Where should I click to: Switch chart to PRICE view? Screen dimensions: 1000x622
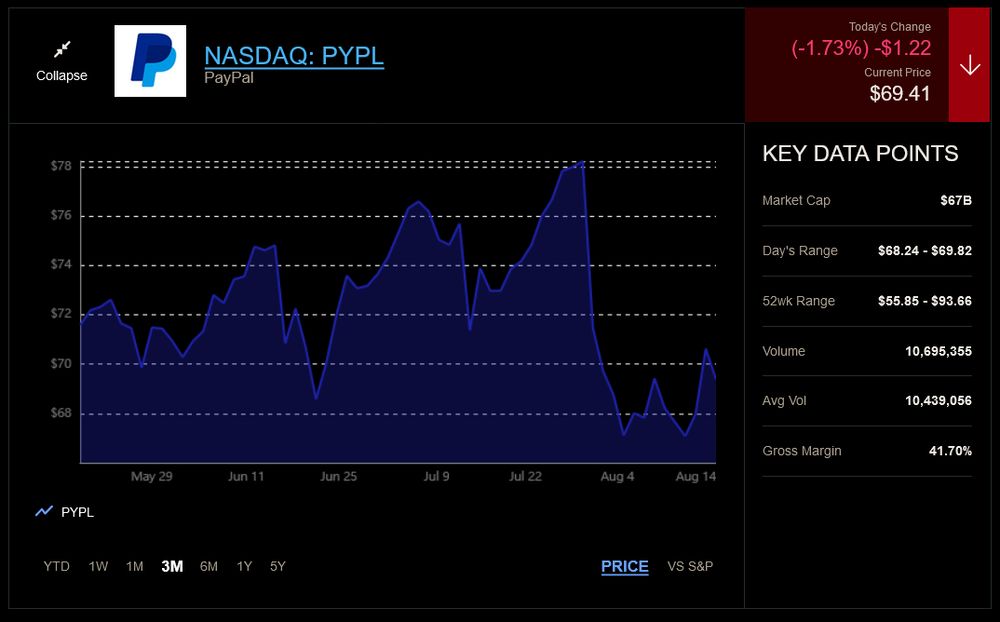625,566
